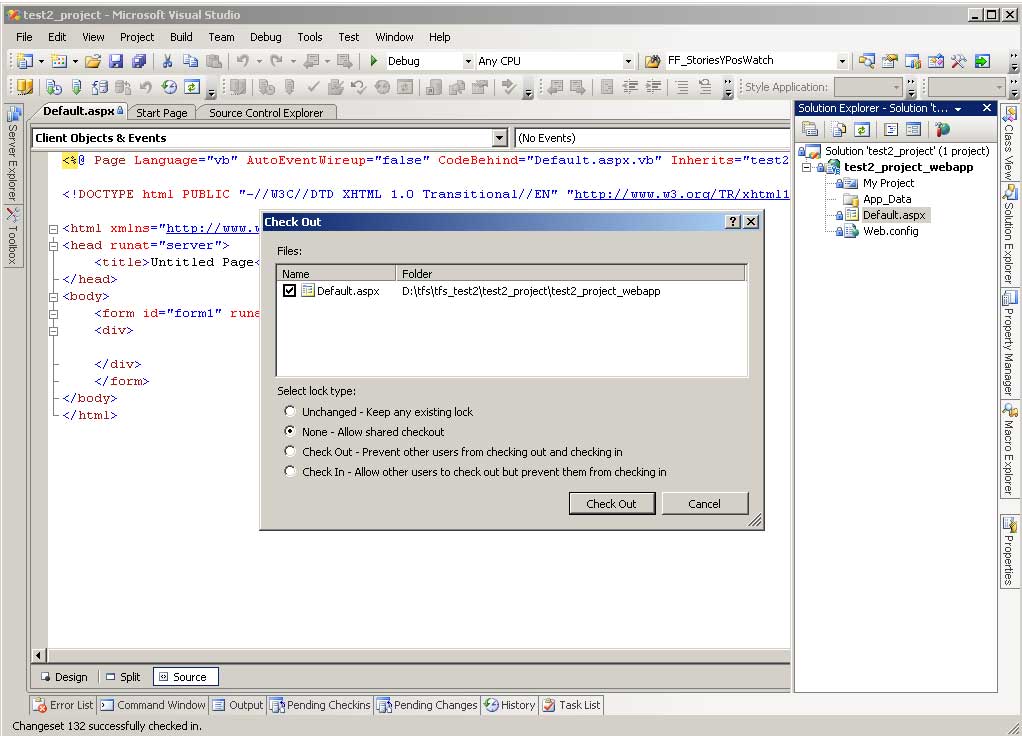
Task: Click the Name column header in the files list
Action: [337, 274]
